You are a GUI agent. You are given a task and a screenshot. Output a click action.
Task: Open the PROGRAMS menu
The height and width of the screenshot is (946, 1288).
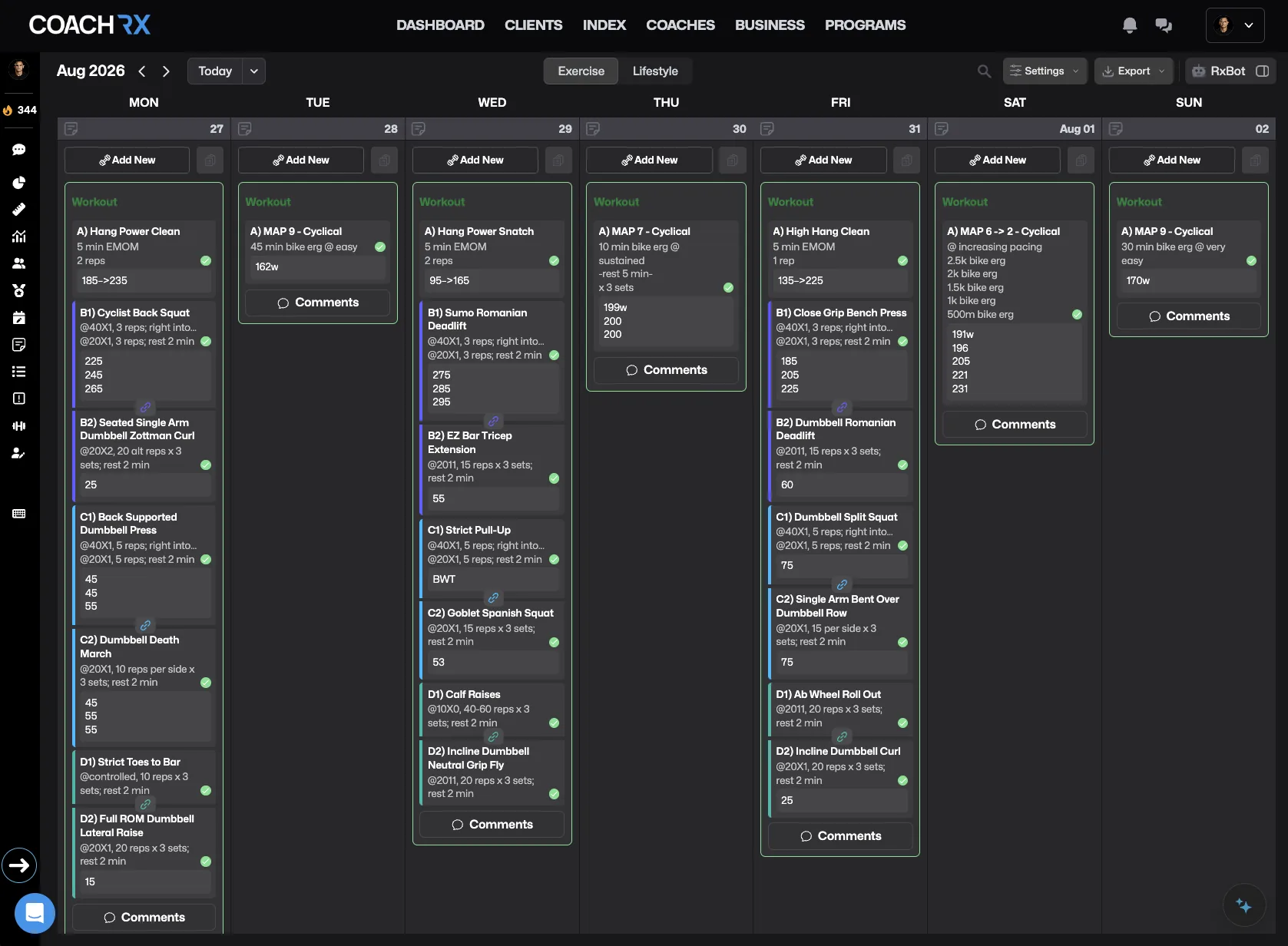point(866,25)
